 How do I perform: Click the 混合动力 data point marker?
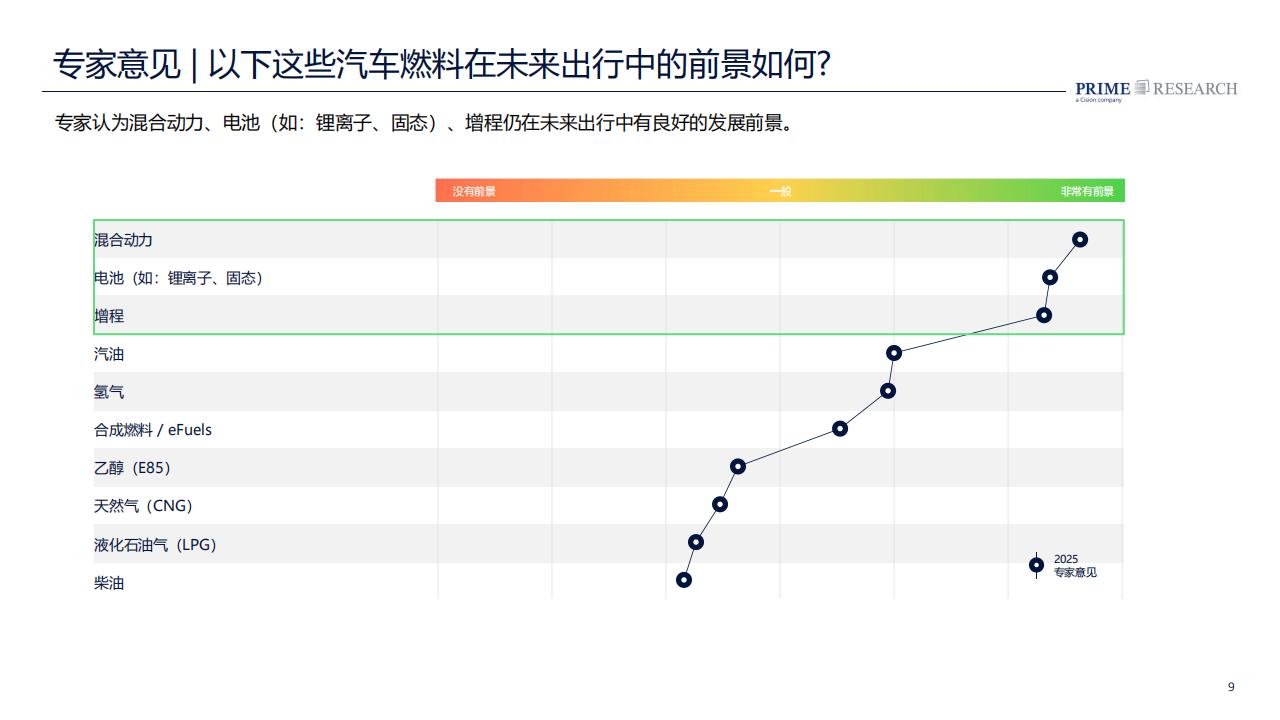(1080, 239)
